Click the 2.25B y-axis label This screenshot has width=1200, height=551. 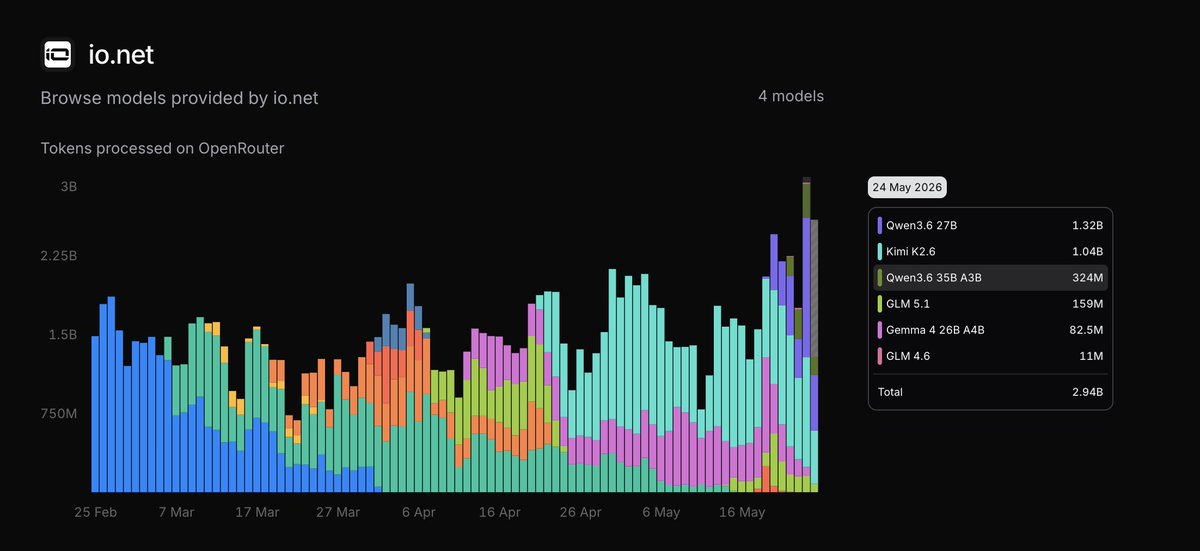pyautogui.click(x=60, y=256)
